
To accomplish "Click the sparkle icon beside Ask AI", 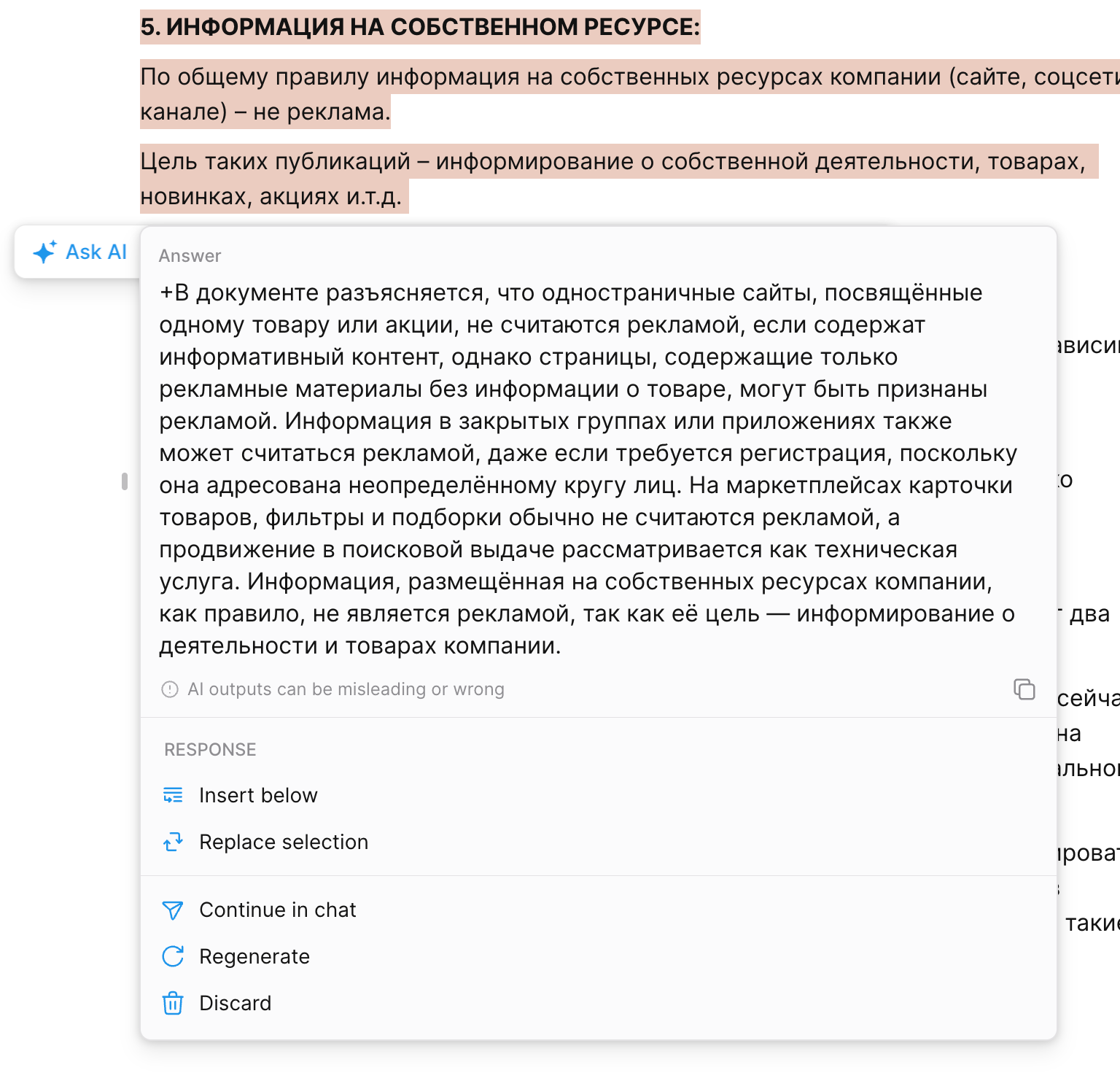I will [44, 252].
